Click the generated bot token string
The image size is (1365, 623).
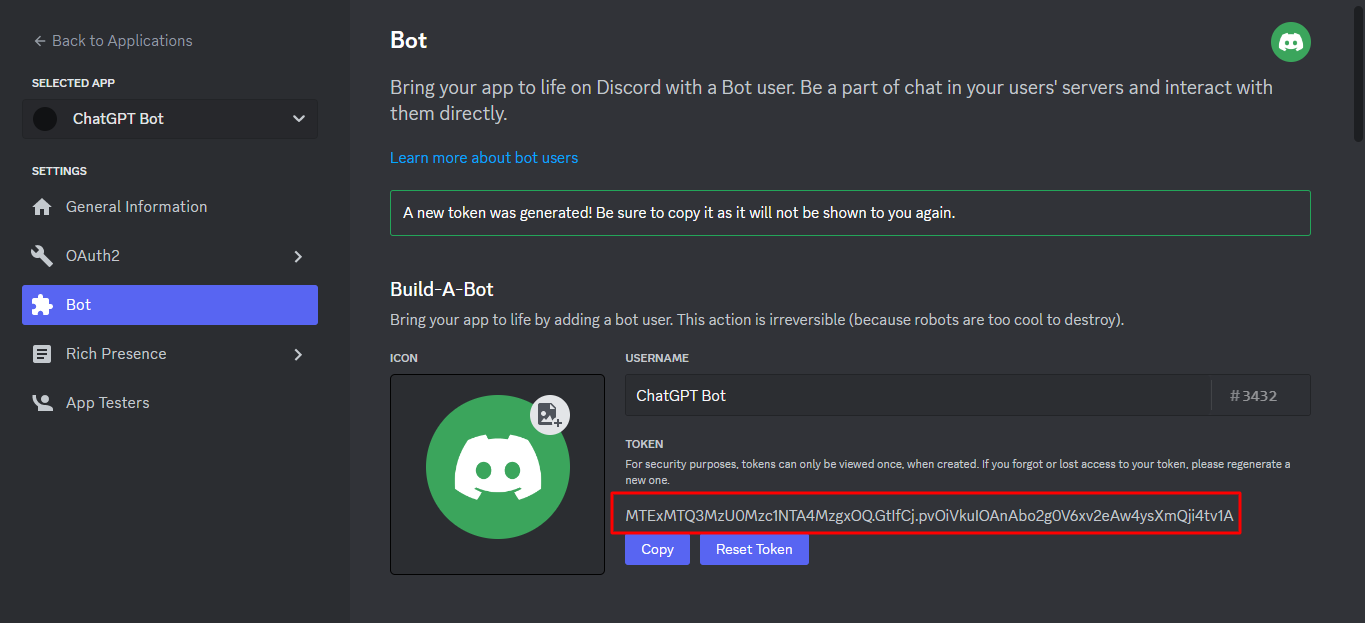[929, 516]
